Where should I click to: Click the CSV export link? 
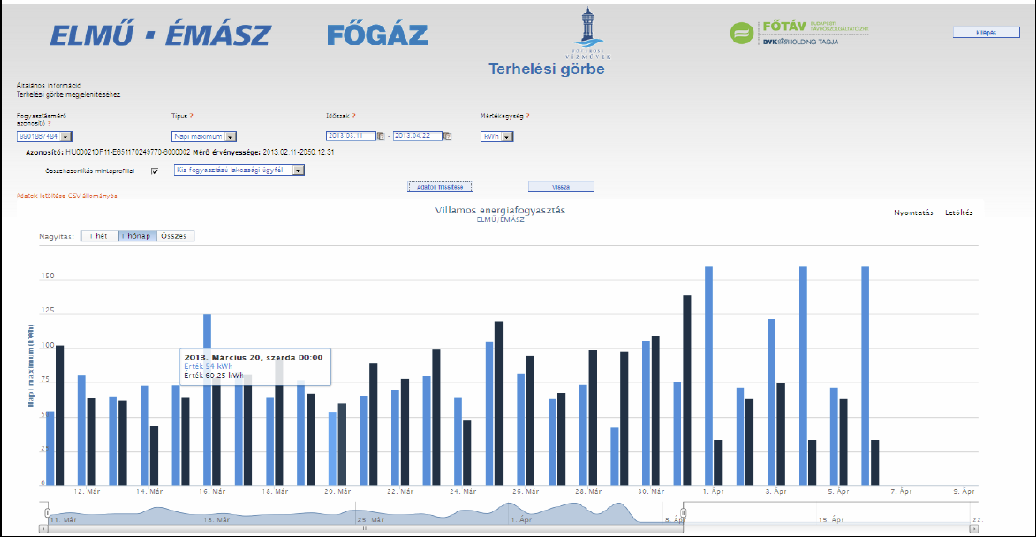point(67,196)
